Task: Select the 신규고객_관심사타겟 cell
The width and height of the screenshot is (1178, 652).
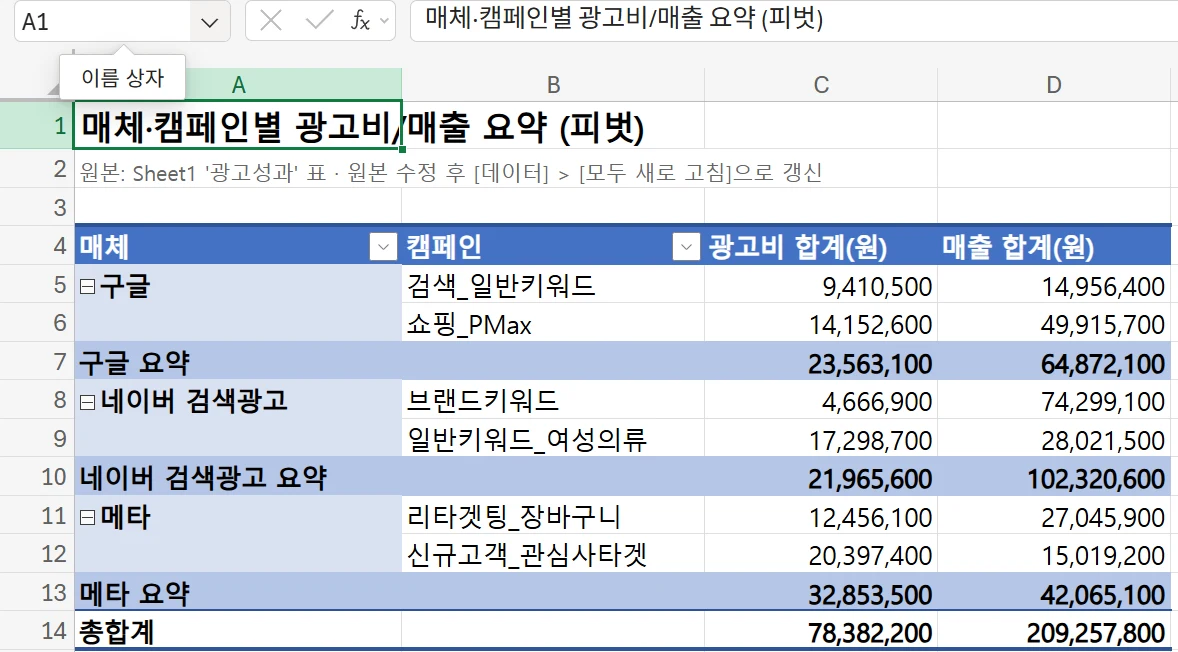Action: 553,554
